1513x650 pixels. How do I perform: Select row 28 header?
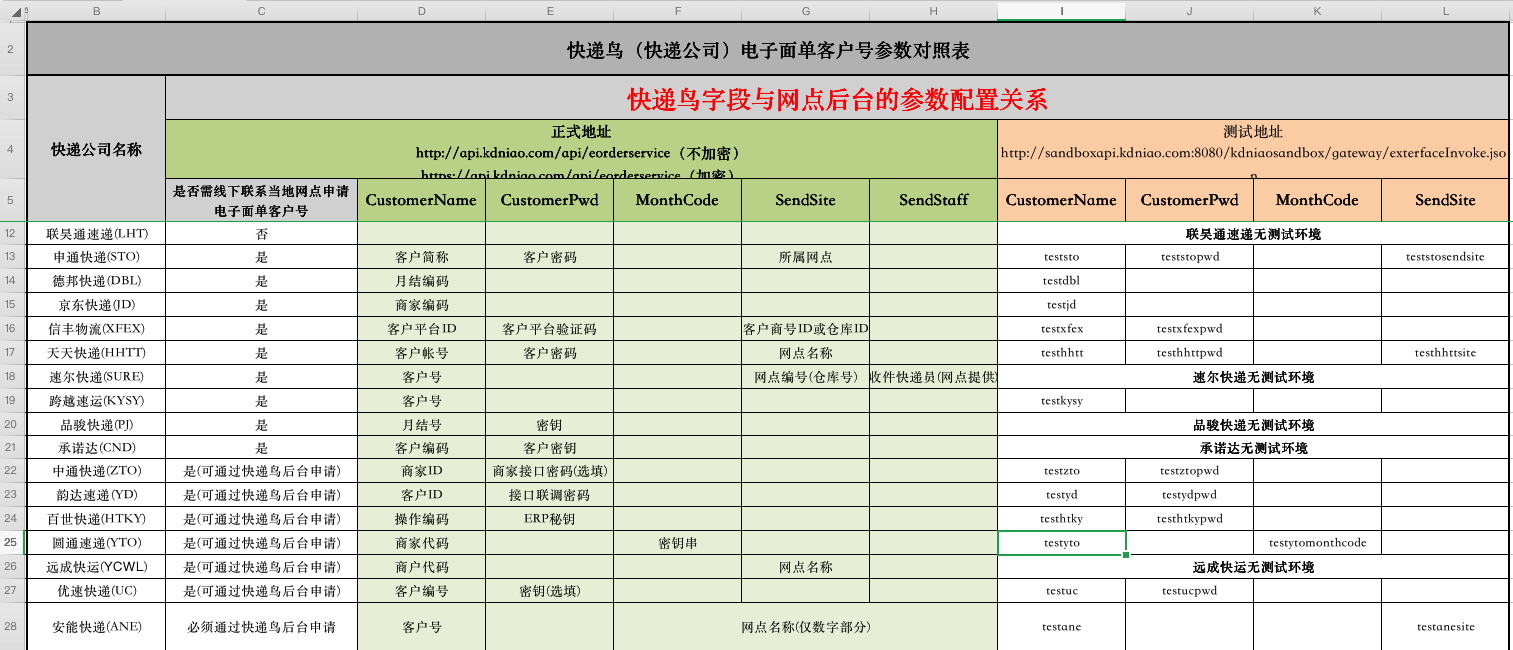(11, 627)
